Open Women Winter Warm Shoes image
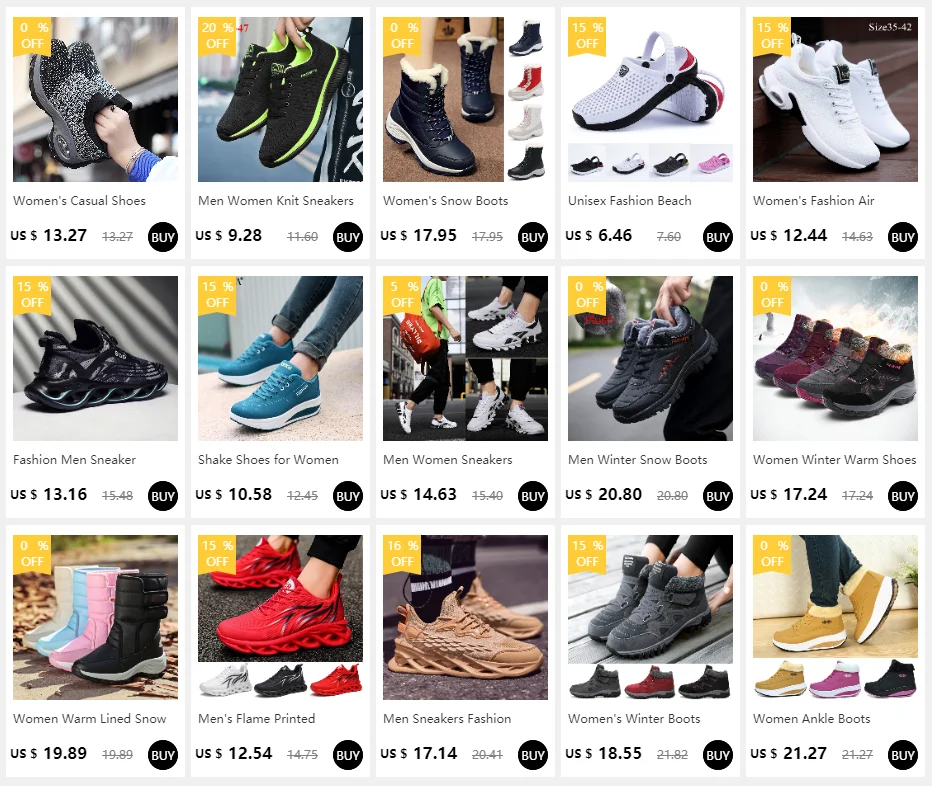 click(x=835, y=358)
